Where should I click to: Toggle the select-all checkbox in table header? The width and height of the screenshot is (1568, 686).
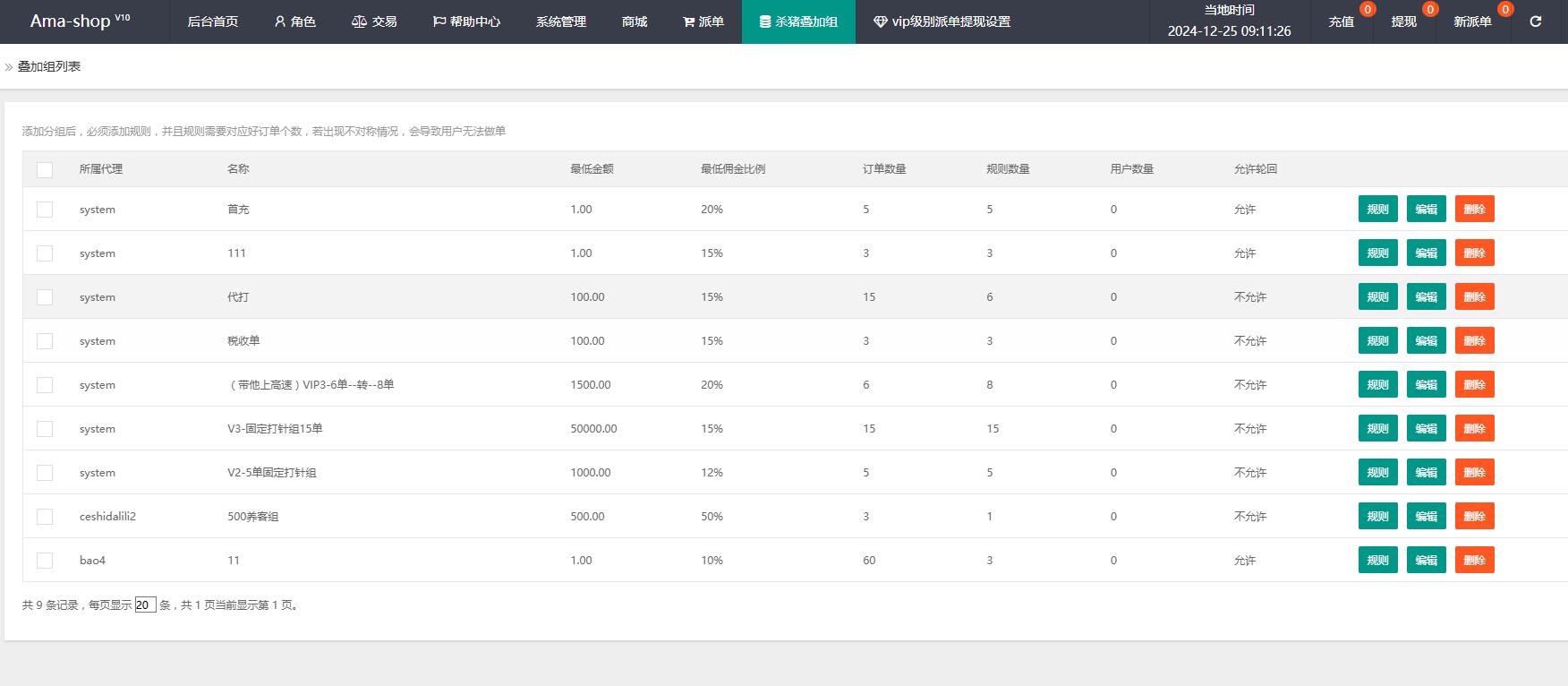pos(45,169)
